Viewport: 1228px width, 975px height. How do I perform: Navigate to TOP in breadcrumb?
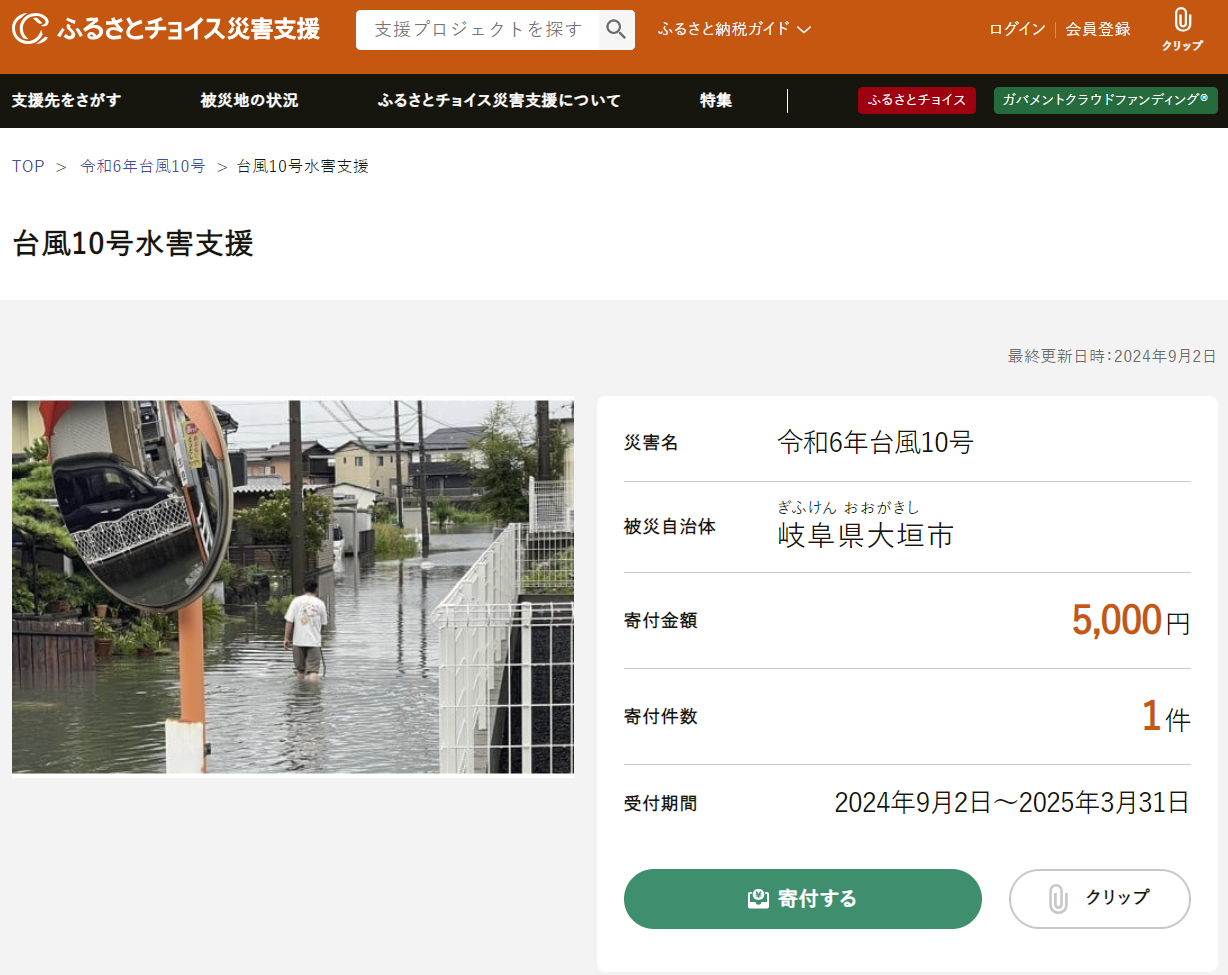point(28,166)
